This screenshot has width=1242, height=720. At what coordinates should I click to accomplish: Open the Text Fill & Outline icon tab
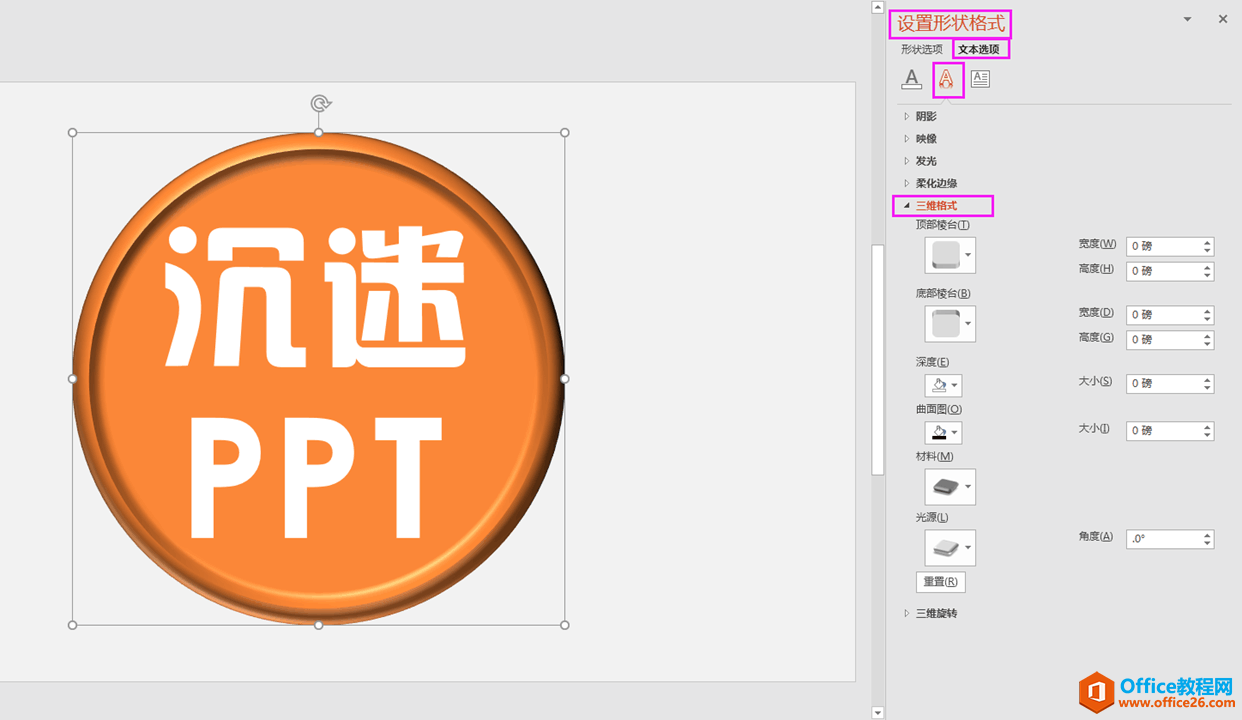tap(911, 79)
